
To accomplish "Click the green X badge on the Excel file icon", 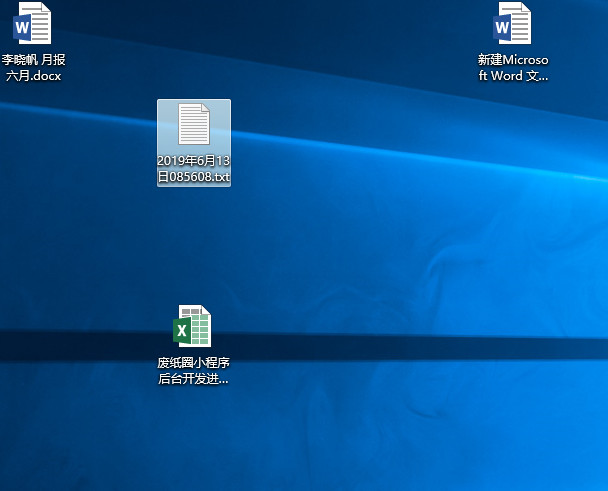I will [184, 331].
